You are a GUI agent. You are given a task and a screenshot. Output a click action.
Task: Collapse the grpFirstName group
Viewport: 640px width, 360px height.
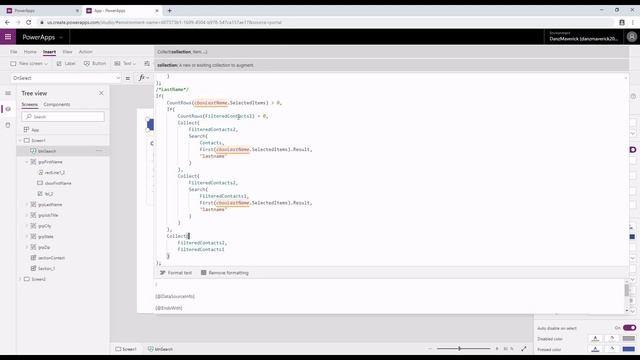(x=27, y=162)
